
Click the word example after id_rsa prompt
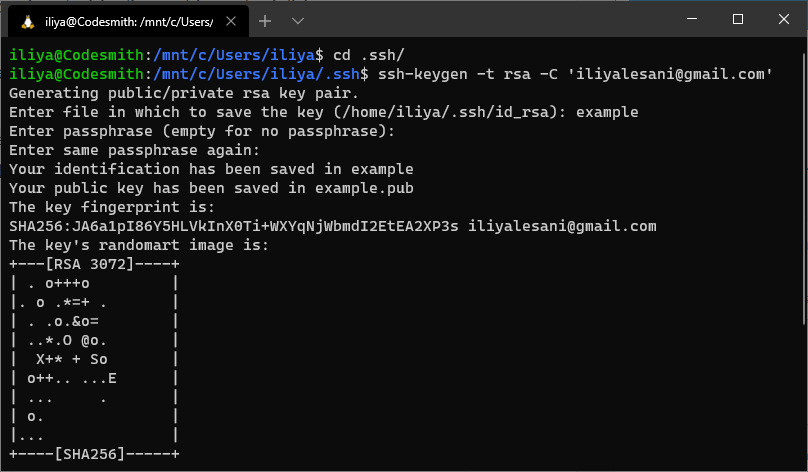click(607, 112)
